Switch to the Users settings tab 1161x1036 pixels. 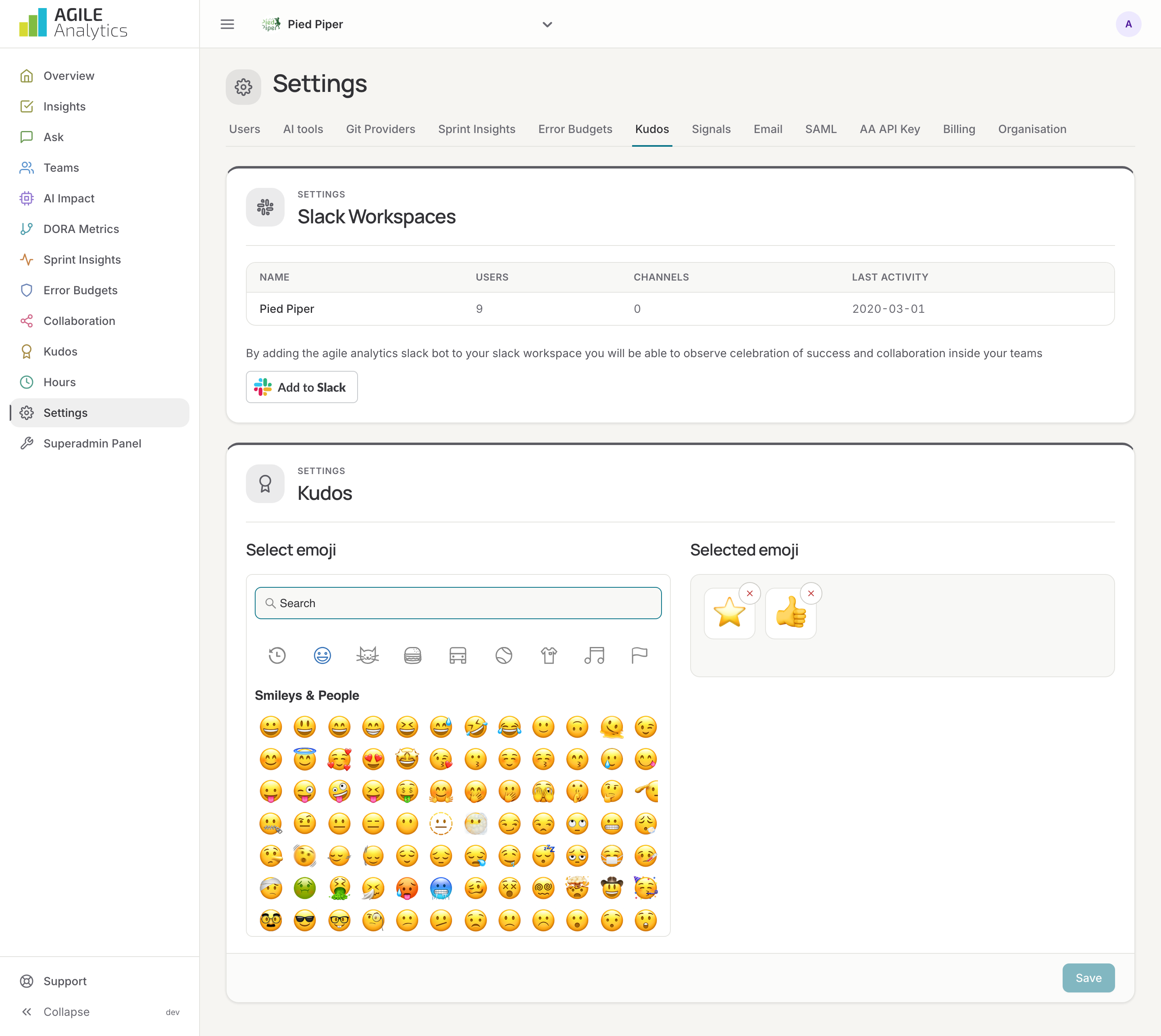pos(245,129)
